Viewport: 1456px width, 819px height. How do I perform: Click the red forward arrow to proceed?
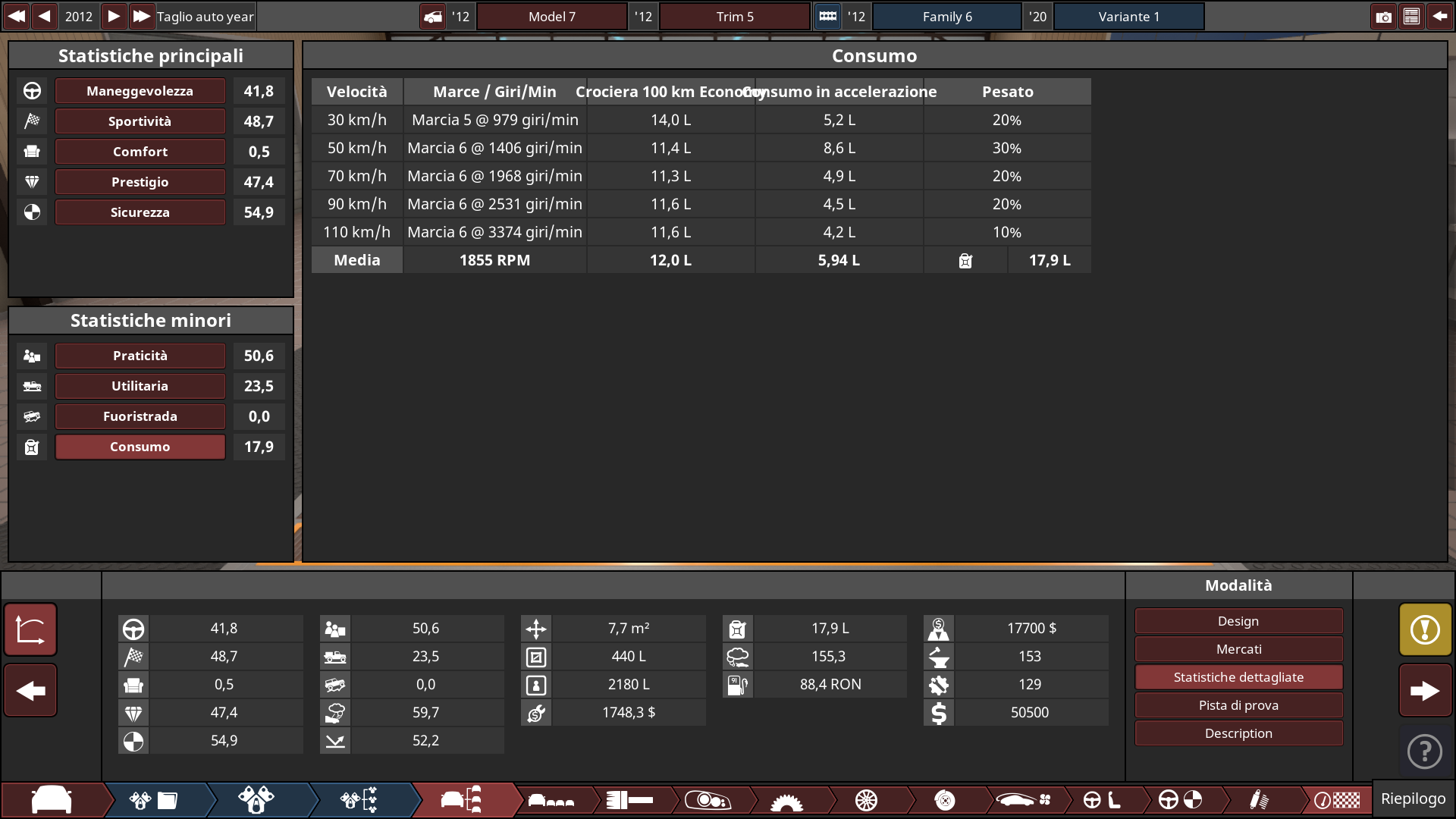(x=1425, y=690)
